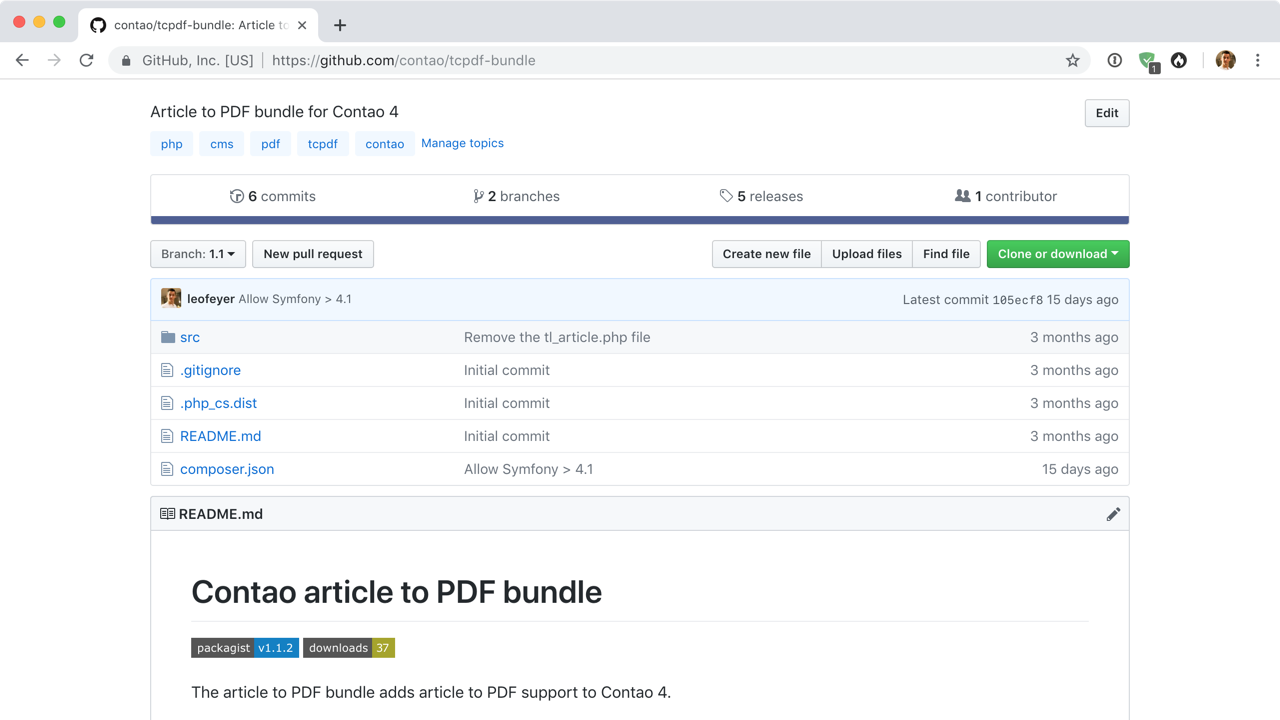
Task: Click the downloads 37 badge
Action: pyautogui.click(x=349, y=648)
